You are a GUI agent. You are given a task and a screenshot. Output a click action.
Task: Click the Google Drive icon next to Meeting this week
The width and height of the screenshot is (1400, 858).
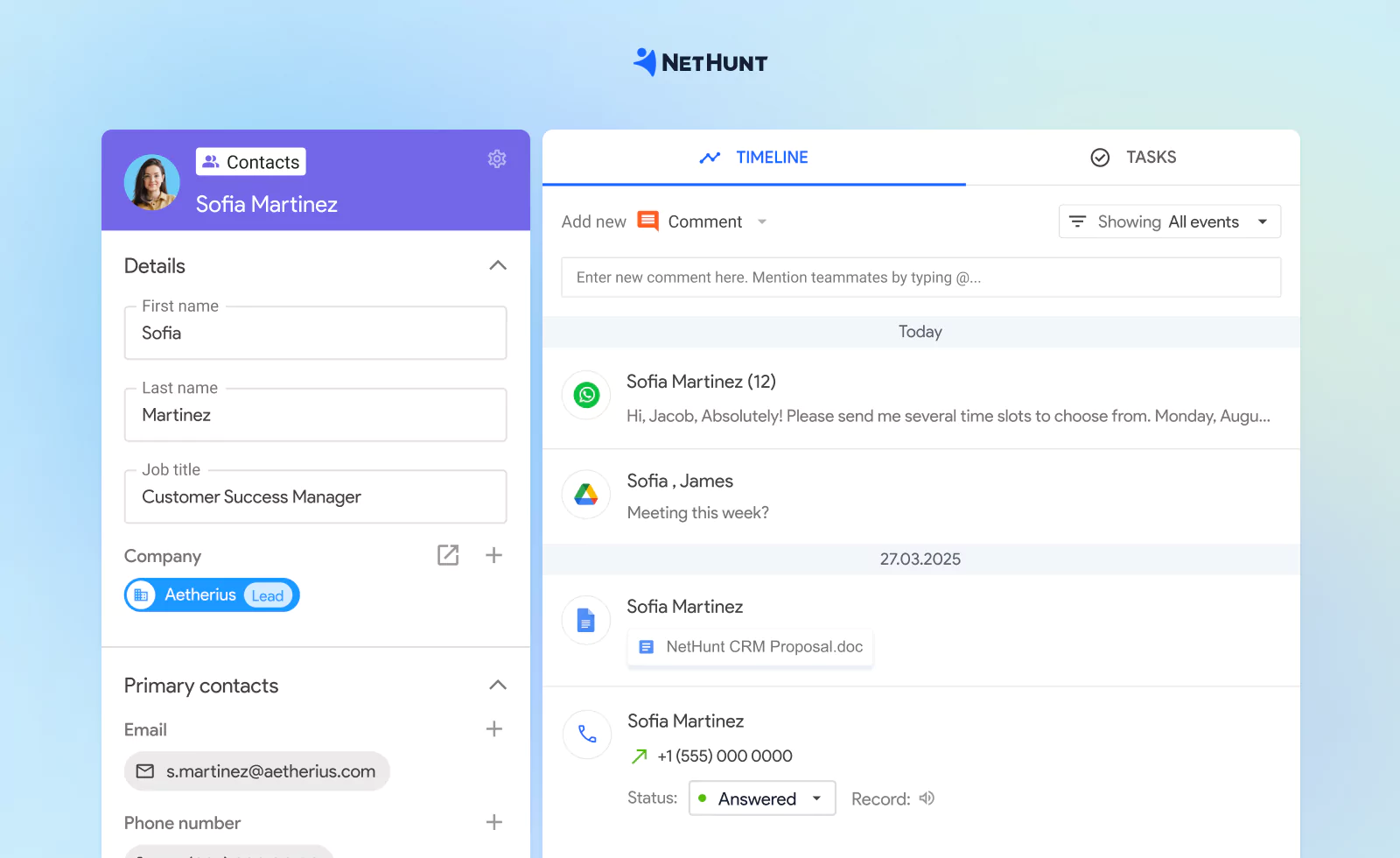(x=584, y=495)
